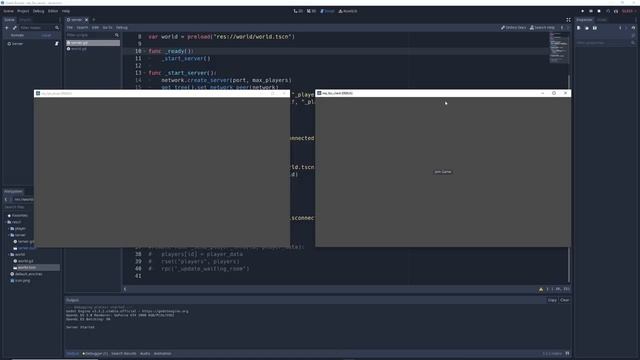Click Join Game button in client window
The width and height of the screenshot is (640, 360).
click(442, 172)
